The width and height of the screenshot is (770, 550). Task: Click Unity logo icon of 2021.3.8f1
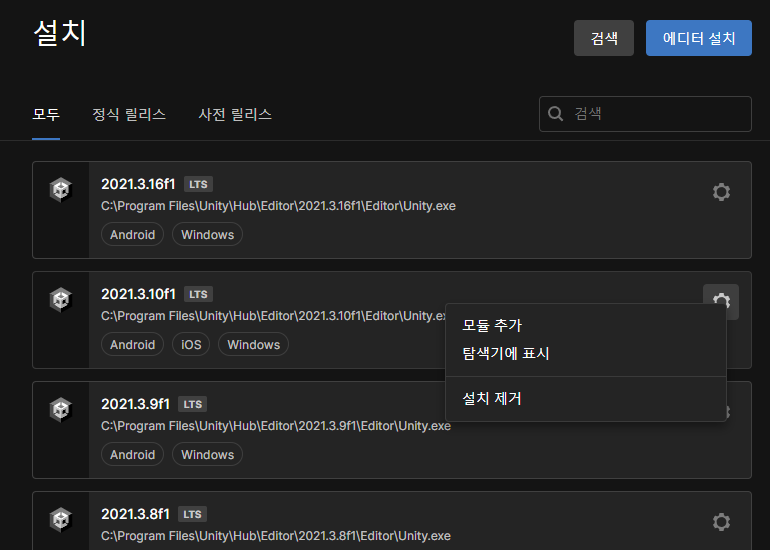pos(61,520)
